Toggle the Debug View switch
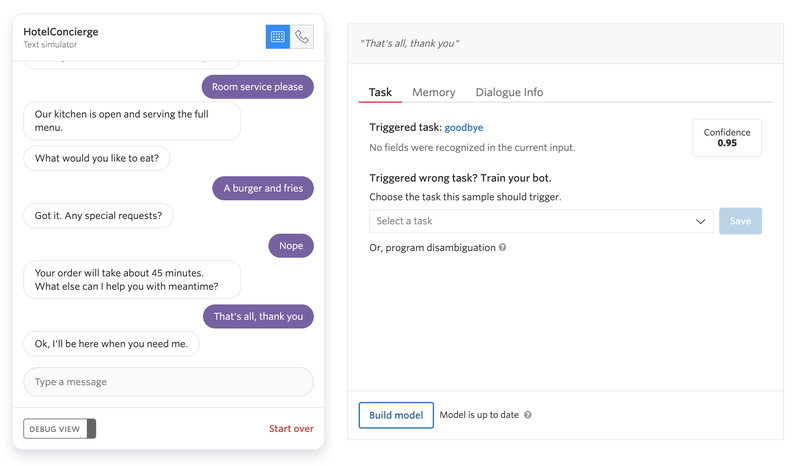 (x=60, y=429)
